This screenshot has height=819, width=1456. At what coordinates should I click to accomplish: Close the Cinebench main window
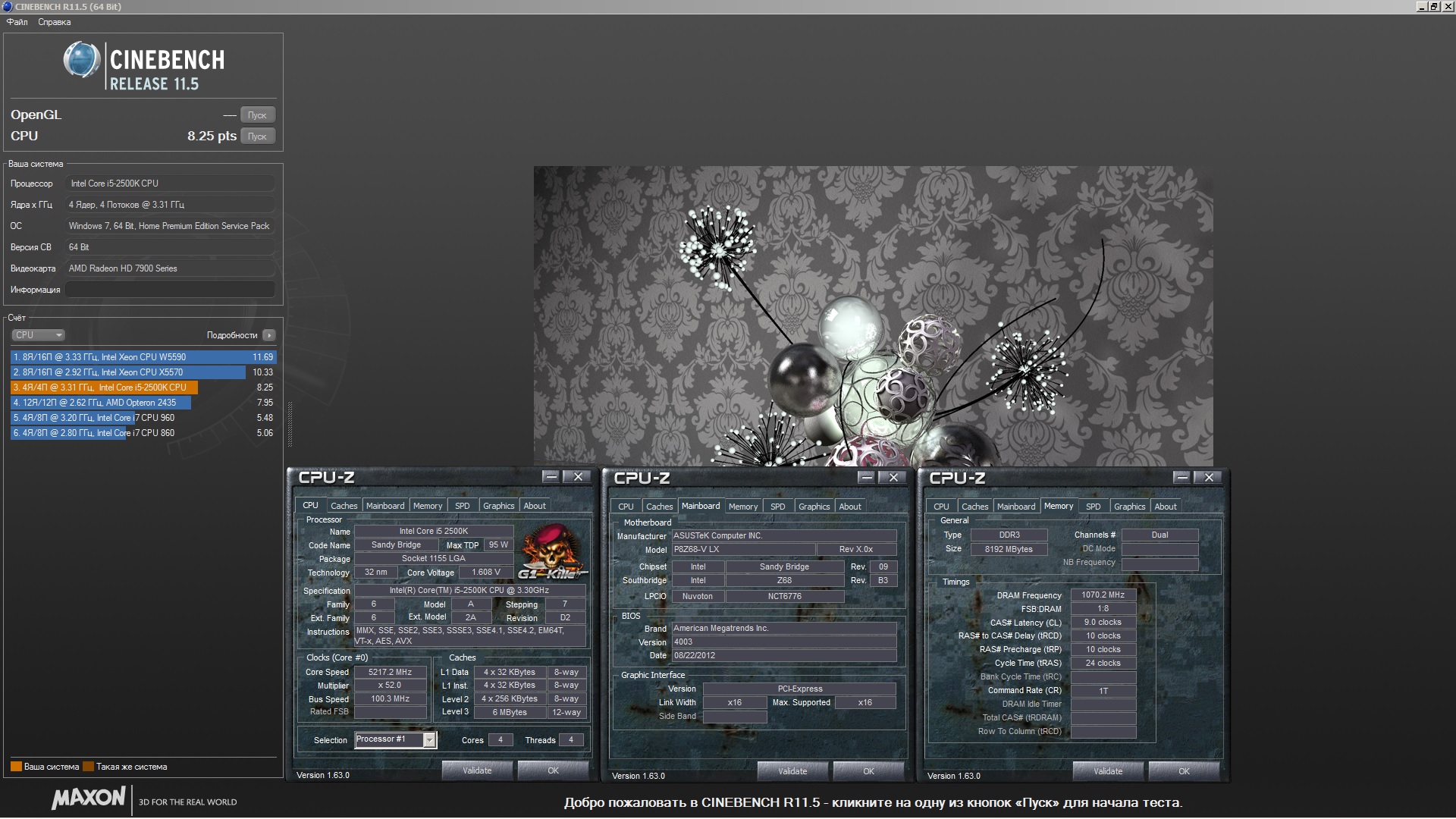1447,7
